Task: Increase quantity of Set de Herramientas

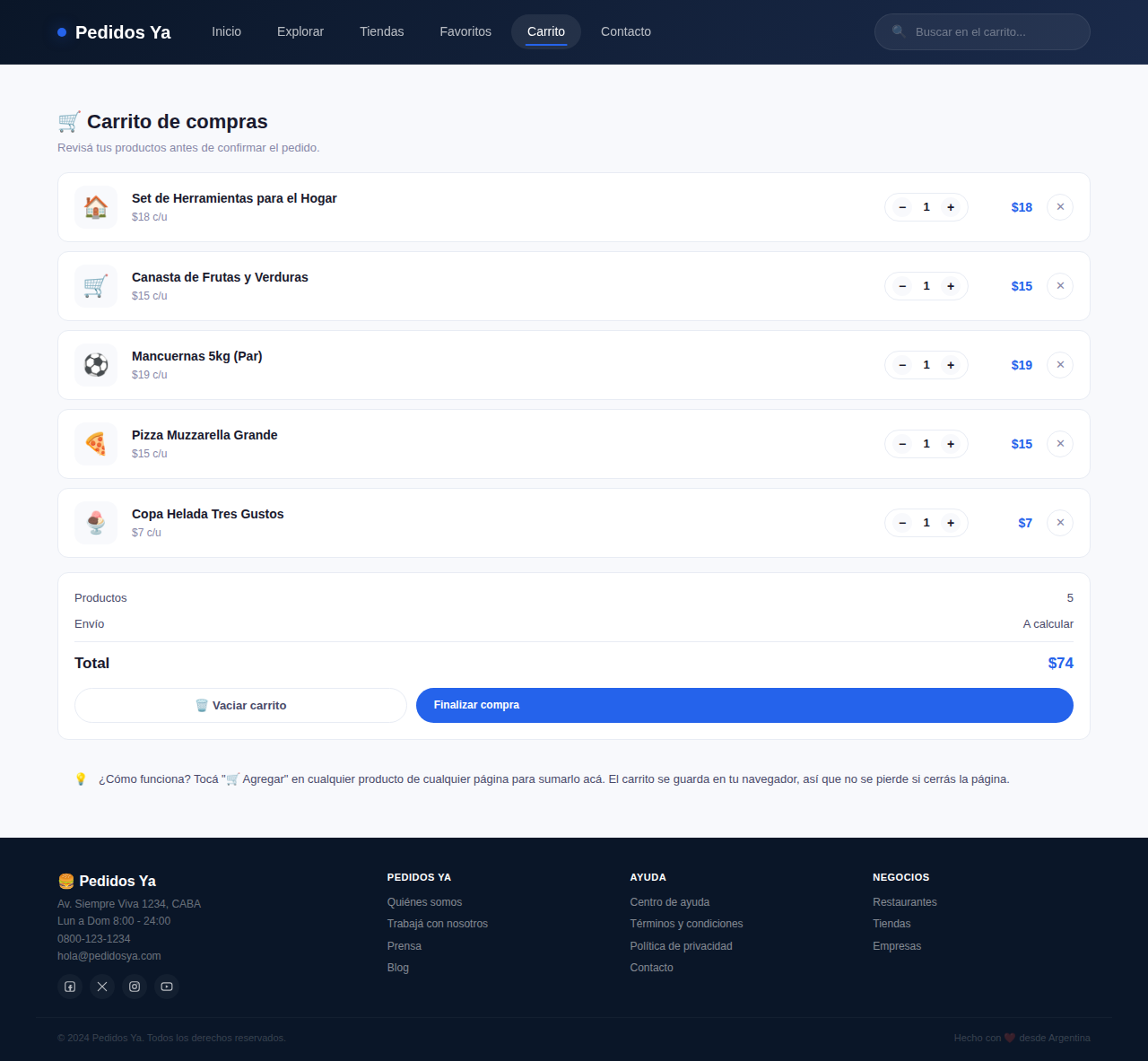Action: [x=951, y=207]
